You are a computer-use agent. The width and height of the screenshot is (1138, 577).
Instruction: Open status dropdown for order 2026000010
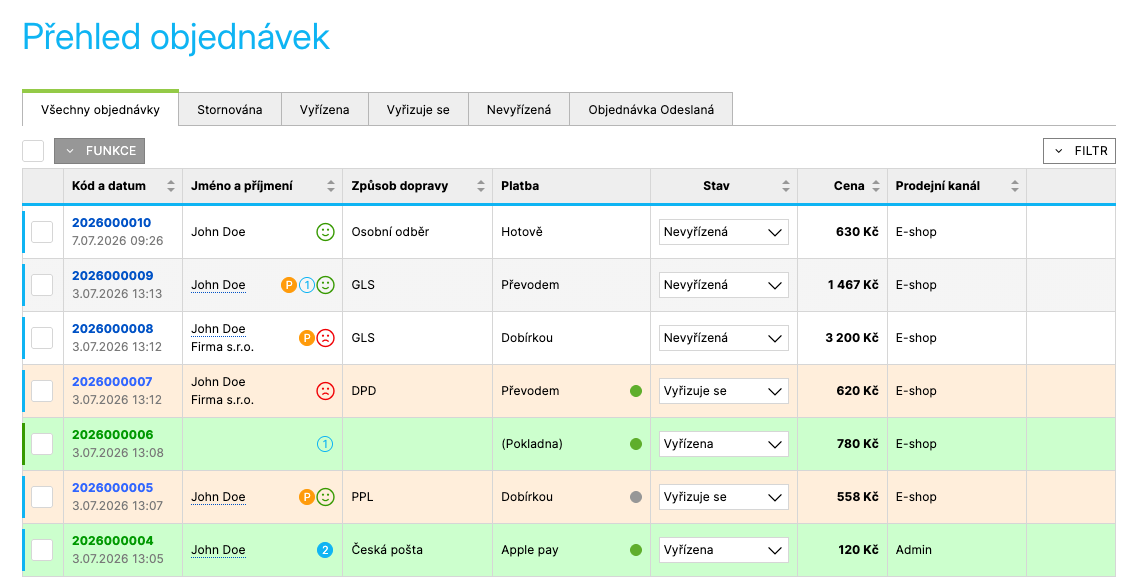click(x=724, y=232)
